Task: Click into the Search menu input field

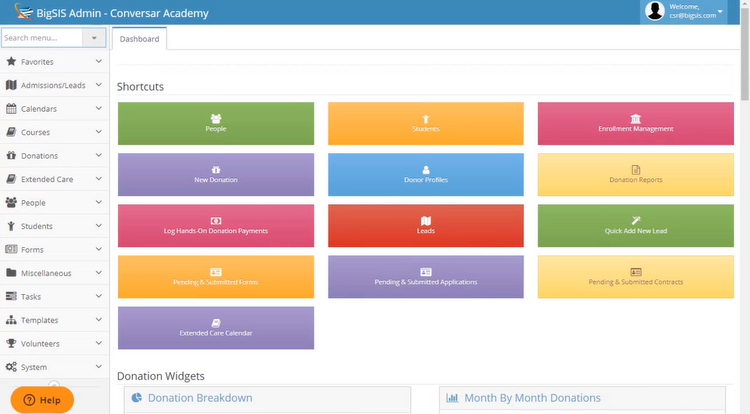Action: [x=40, y=38]
